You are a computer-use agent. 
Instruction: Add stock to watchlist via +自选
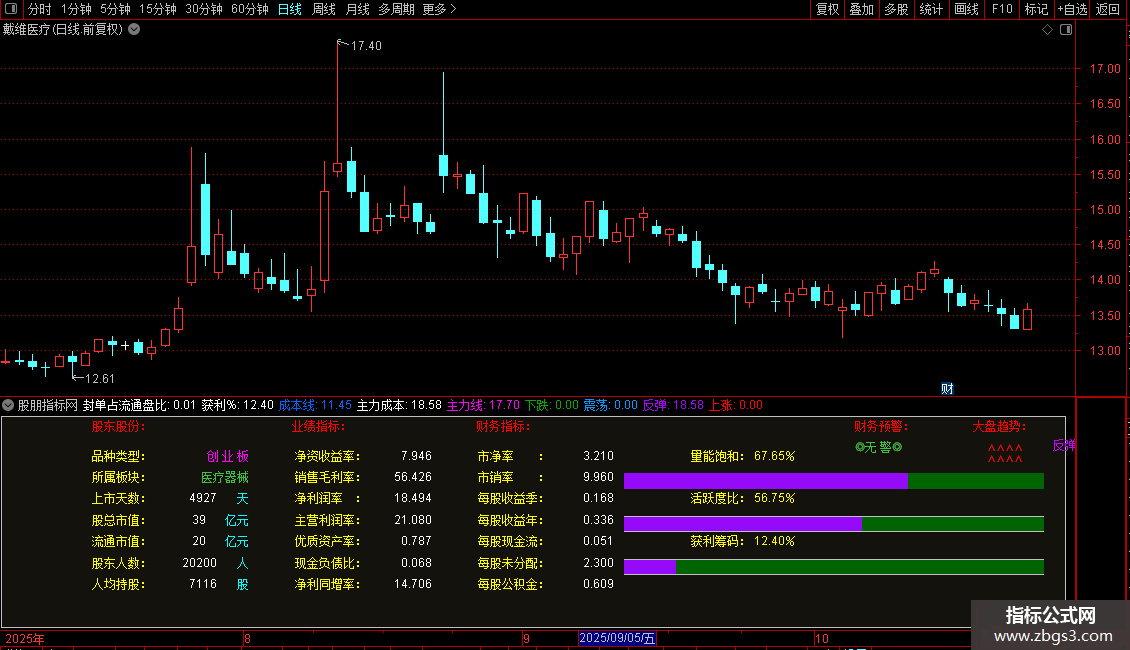tap(1071, 10)
